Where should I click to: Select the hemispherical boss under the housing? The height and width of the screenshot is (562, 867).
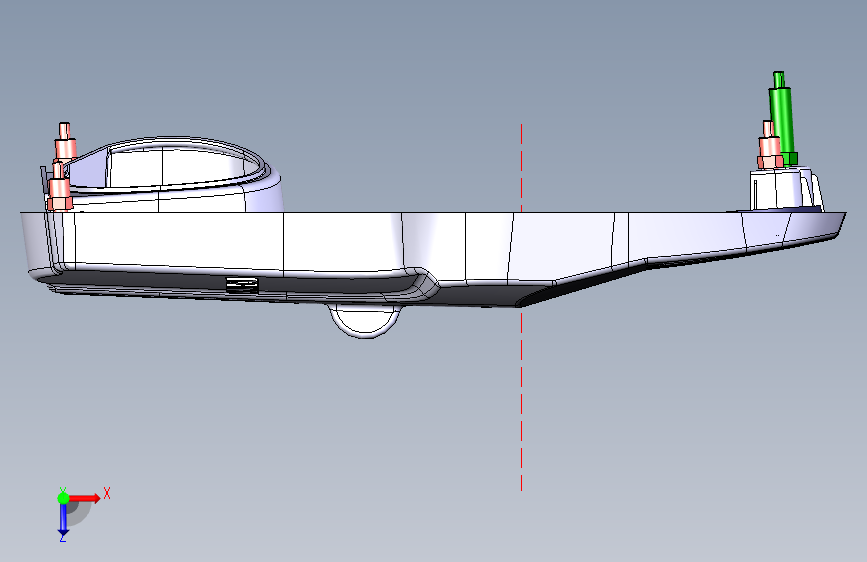point(365,321)
